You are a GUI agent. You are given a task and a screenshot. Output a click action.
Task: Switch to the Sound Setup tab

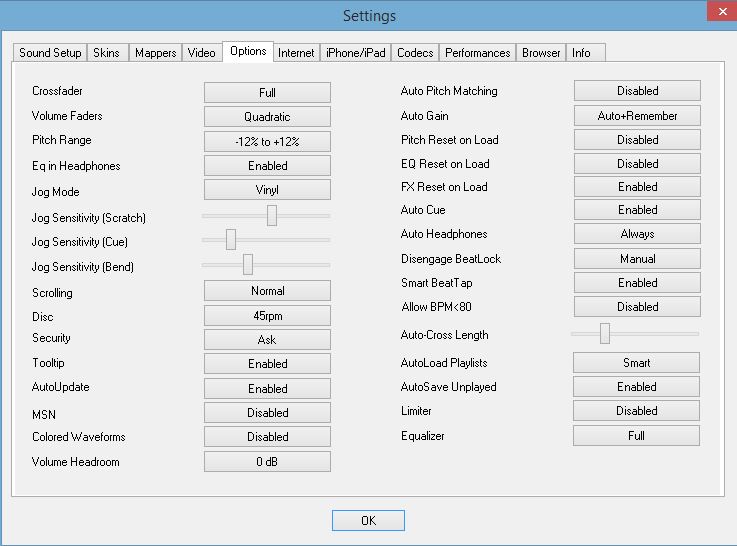[50, 53]
